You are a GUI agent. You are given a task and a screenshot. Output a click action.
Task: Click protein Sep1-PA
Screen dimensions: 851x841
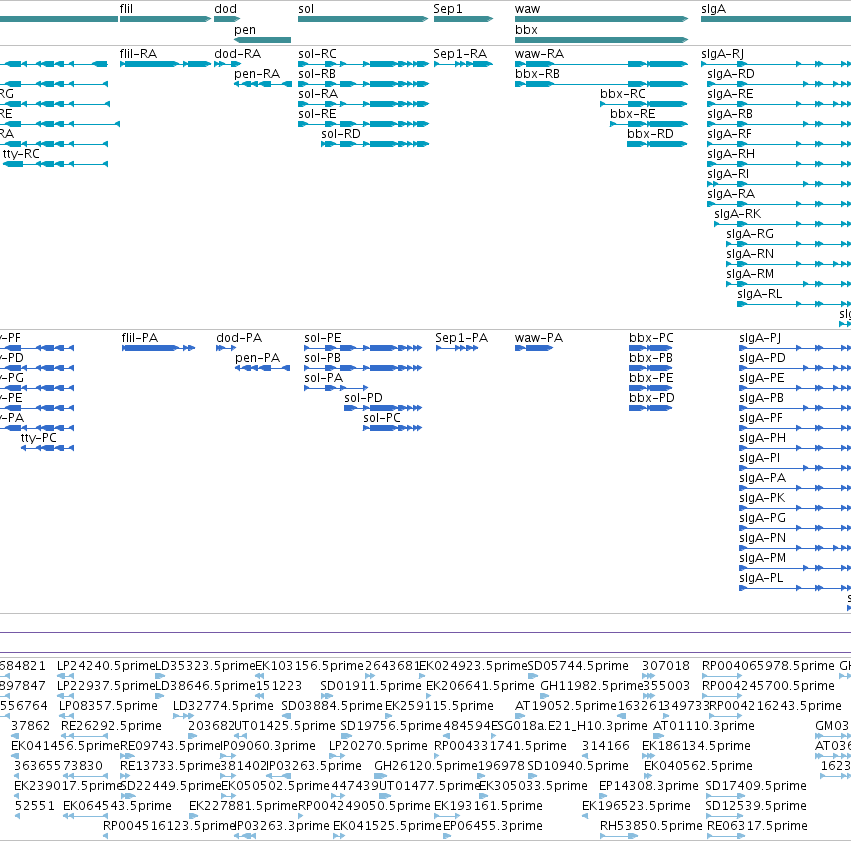pos(457,348)
